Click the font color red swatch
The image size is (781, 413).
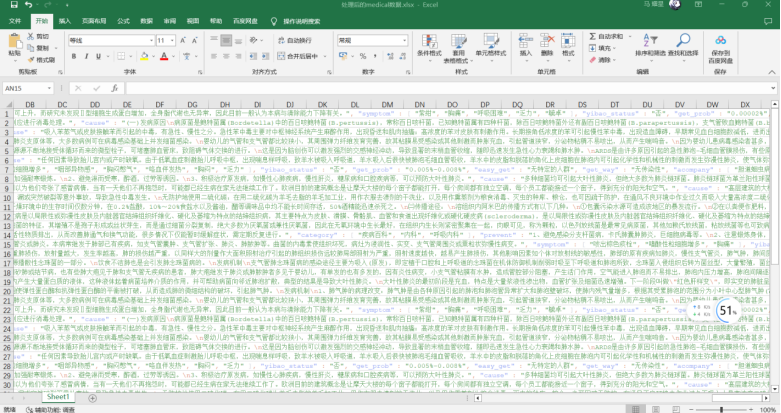[164, 57]
